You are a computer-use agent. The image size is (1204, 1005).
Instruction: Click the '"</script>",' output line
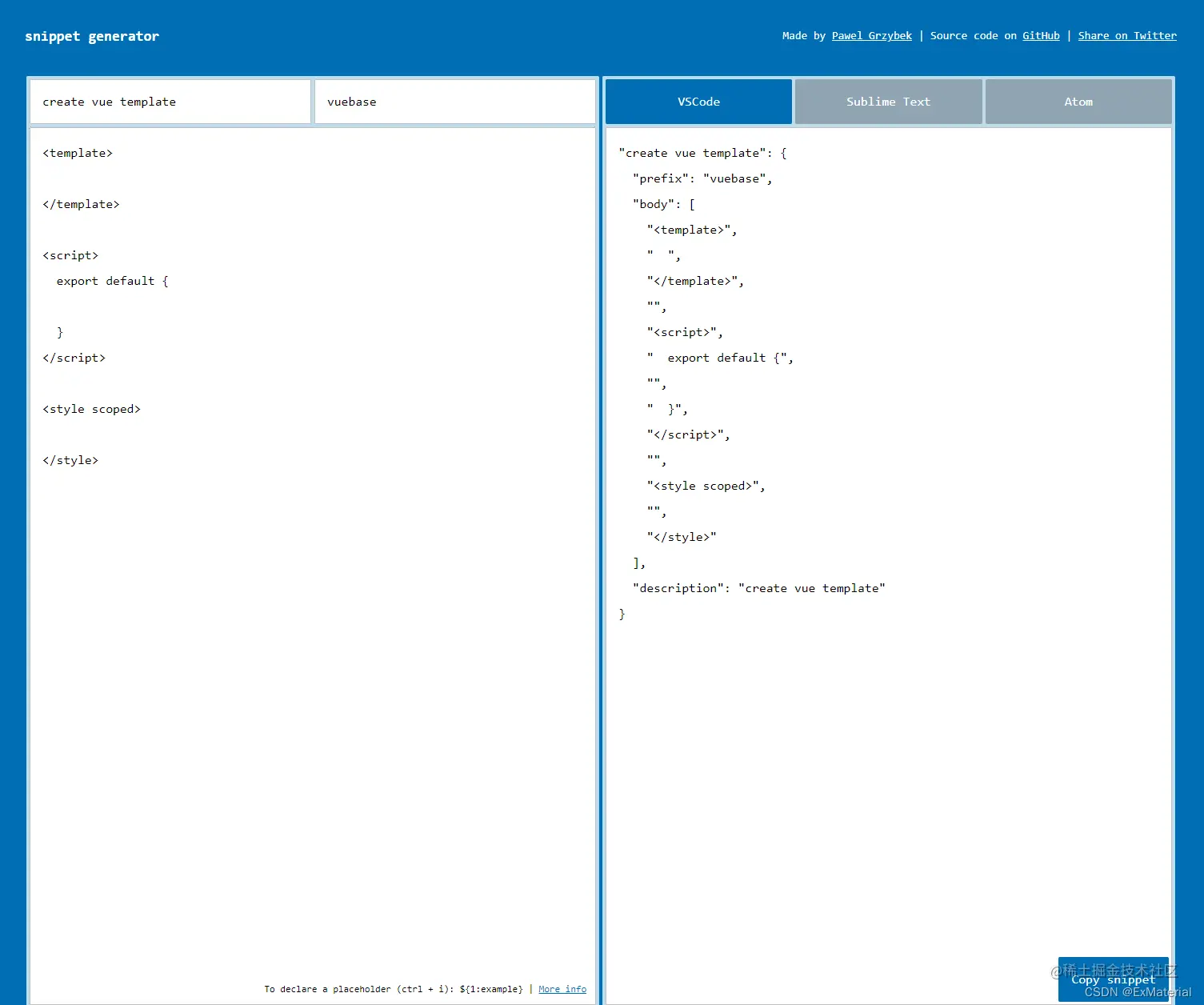688,434
